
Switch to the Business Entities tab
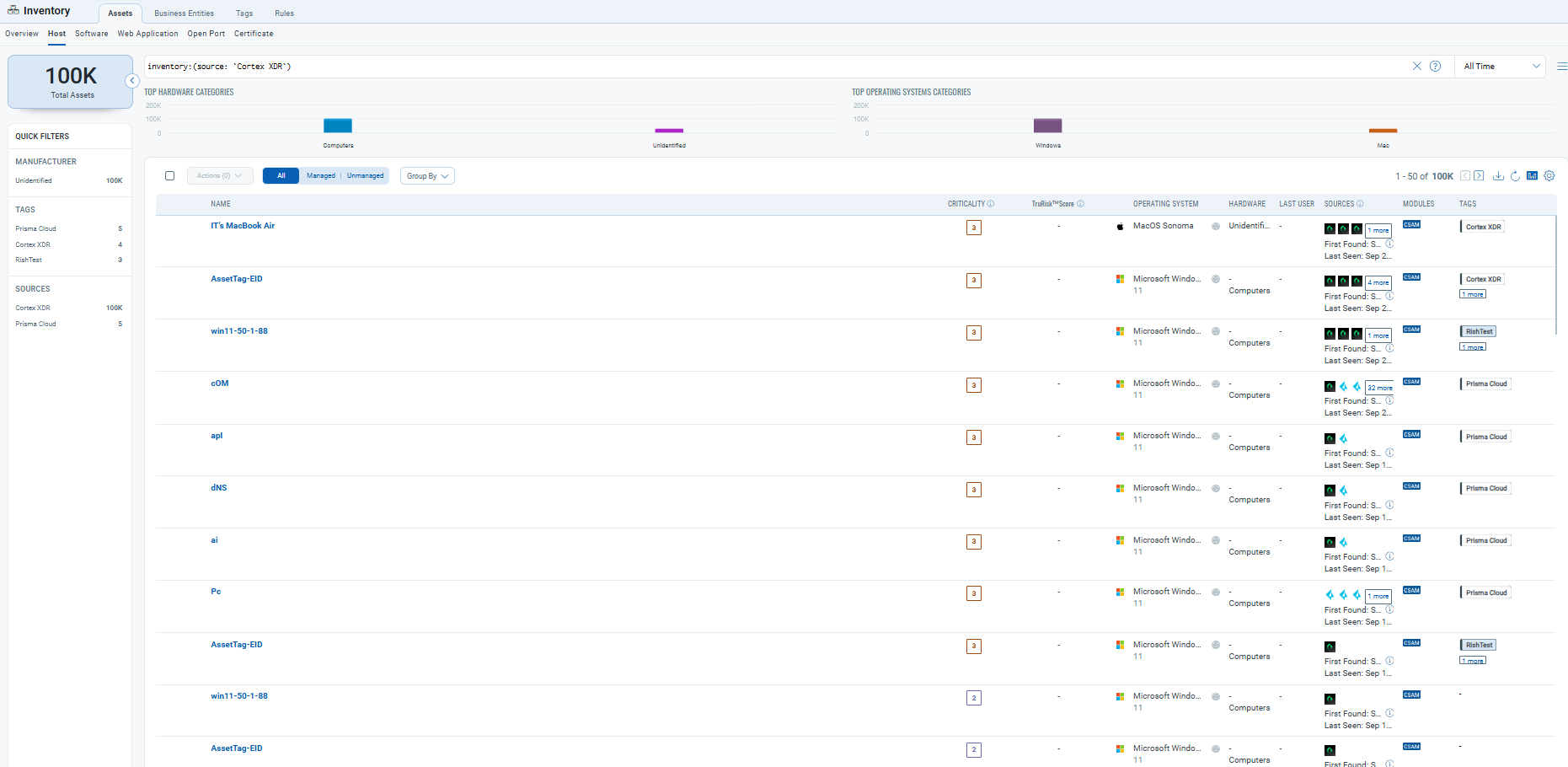point(184,13)
